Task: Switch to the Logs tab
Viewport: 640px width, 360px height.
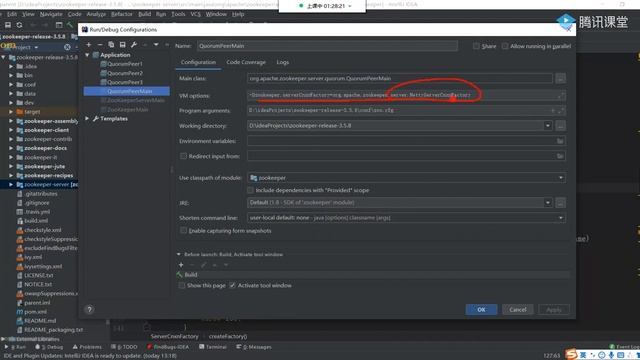Action: click(x=282, y=62)
